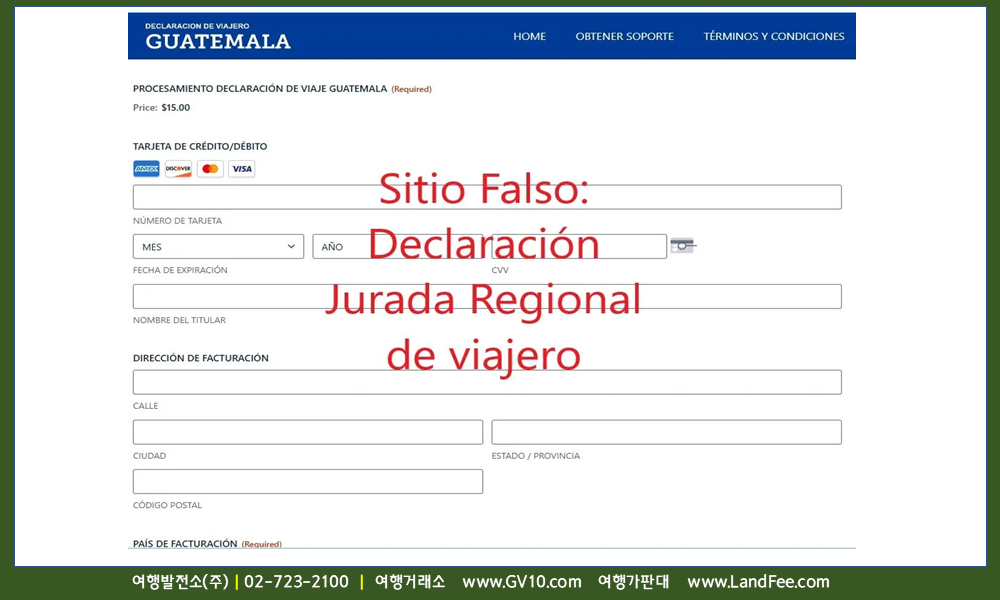Viewport: 1000px width, 600px height.
Task: Click the Visa card icon
Action: coord(241,169)
